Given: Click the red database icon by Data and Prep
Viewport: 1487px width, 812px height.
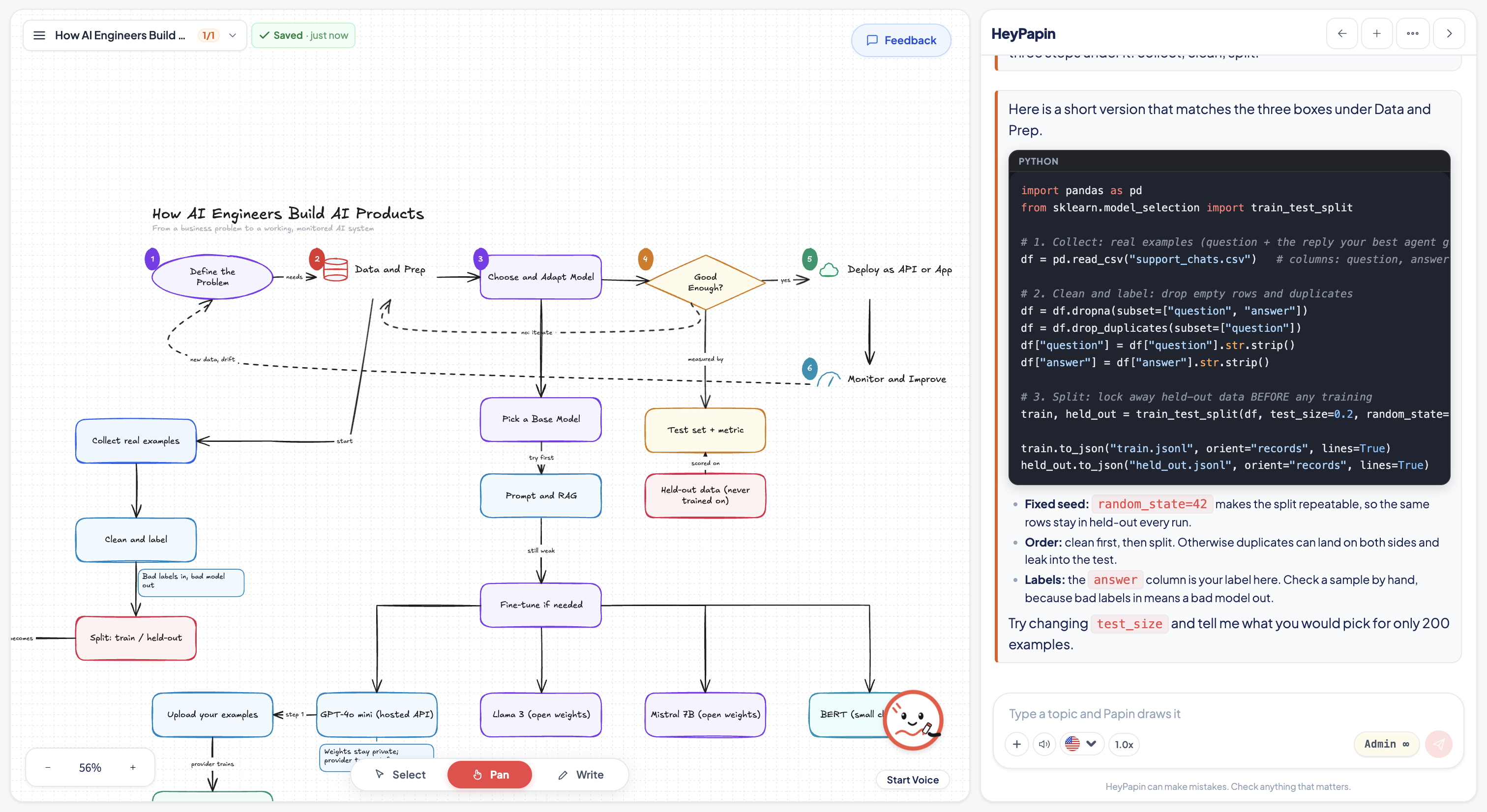Looking at the screenshot, I should point(335,269).
